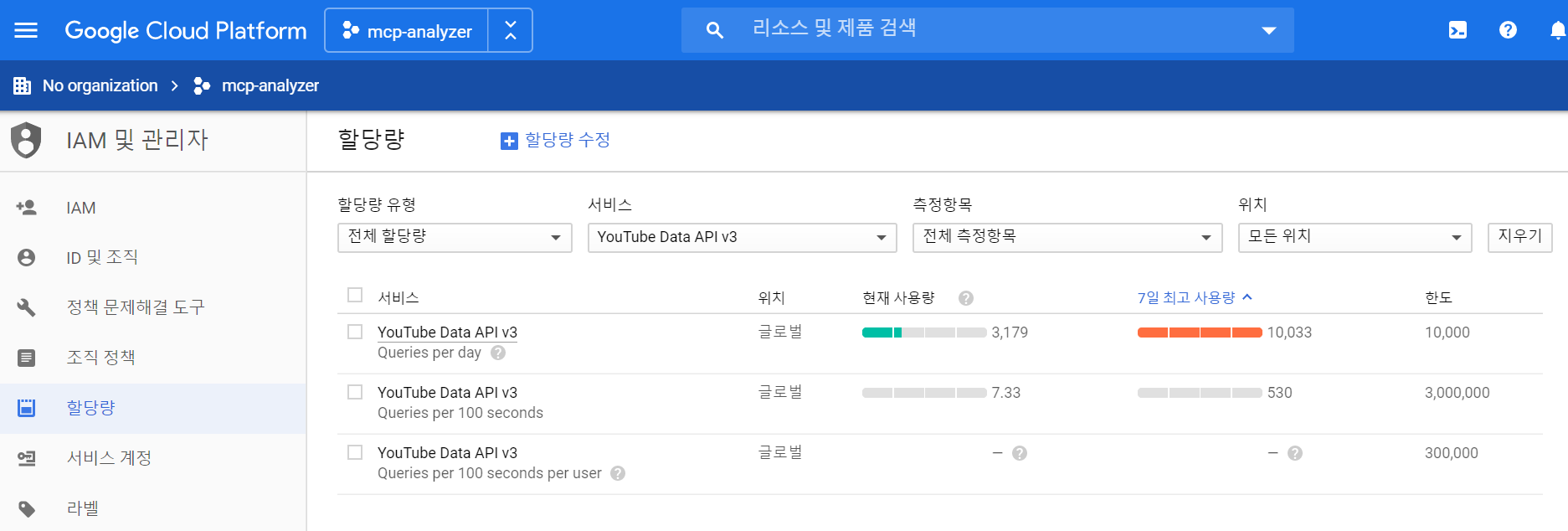Toggle the select-all checkbox in table header
Viewport: 1568px width, 531px height.
coord(355,295)
